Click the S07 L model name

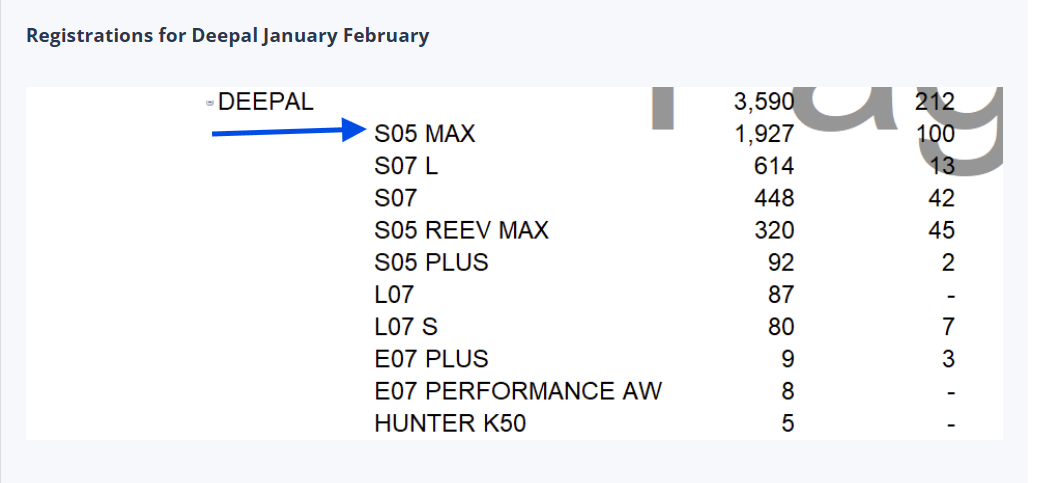(x=406, y=166)
